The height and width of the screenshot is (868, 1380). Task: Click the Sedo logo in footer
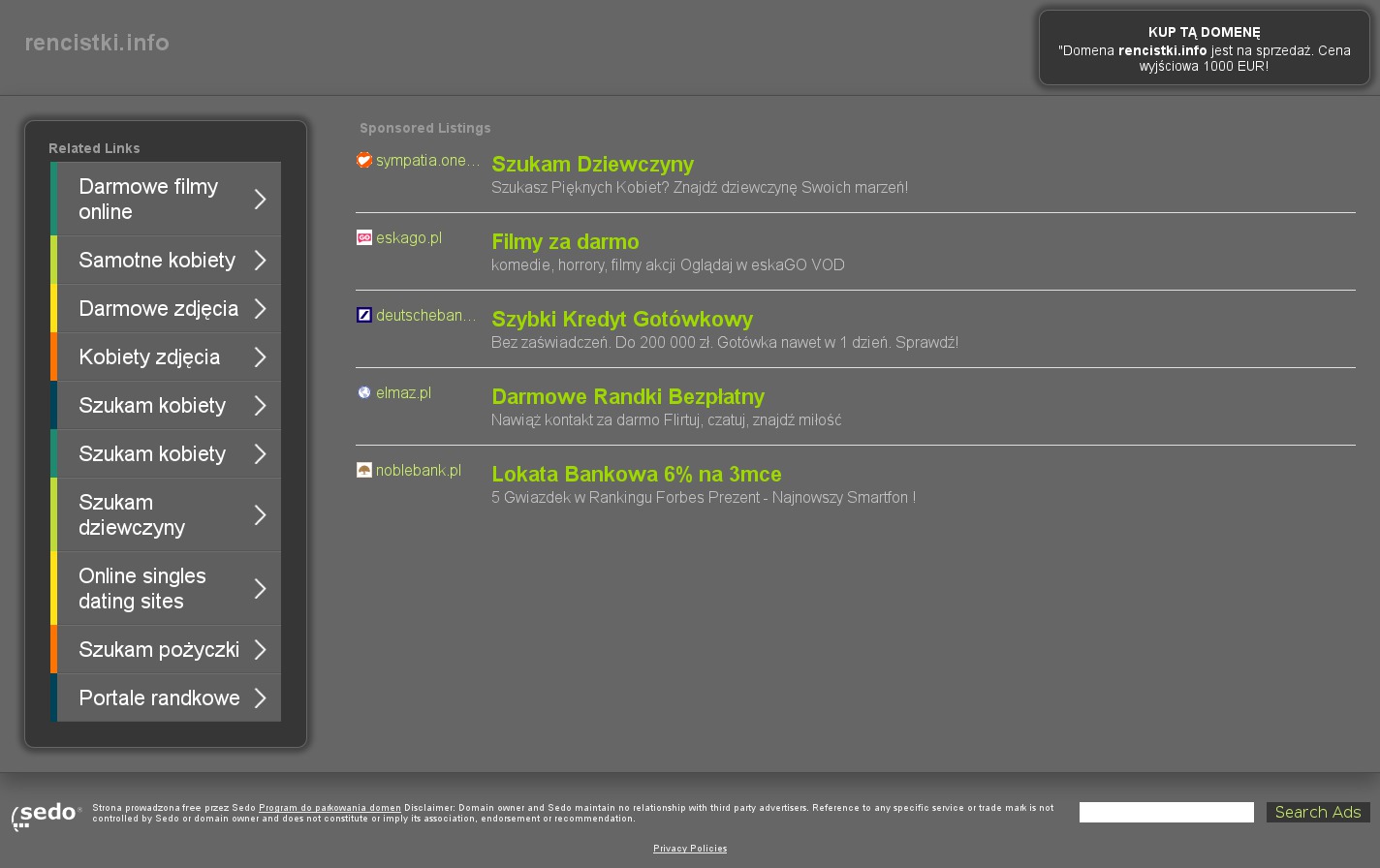pyautogui.click(x=47, y=816)
